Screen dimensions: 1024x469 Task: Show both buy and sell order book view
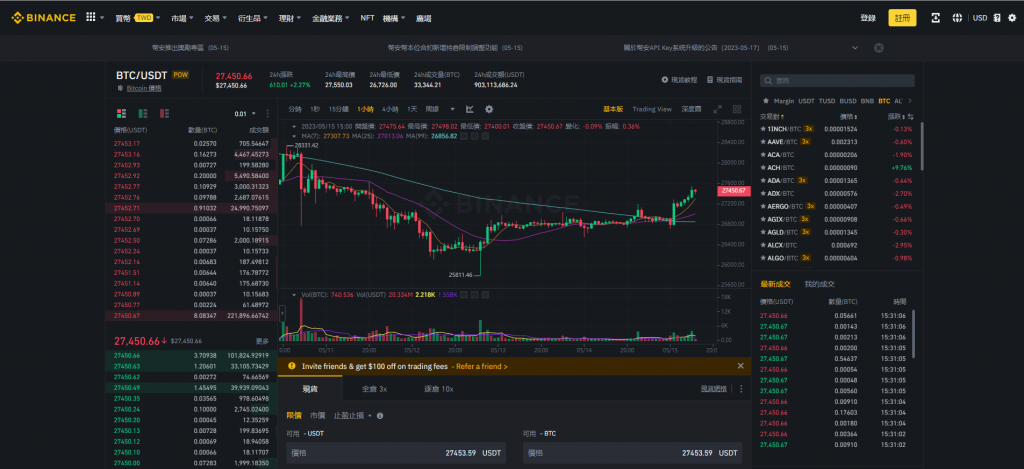[121, 113]
